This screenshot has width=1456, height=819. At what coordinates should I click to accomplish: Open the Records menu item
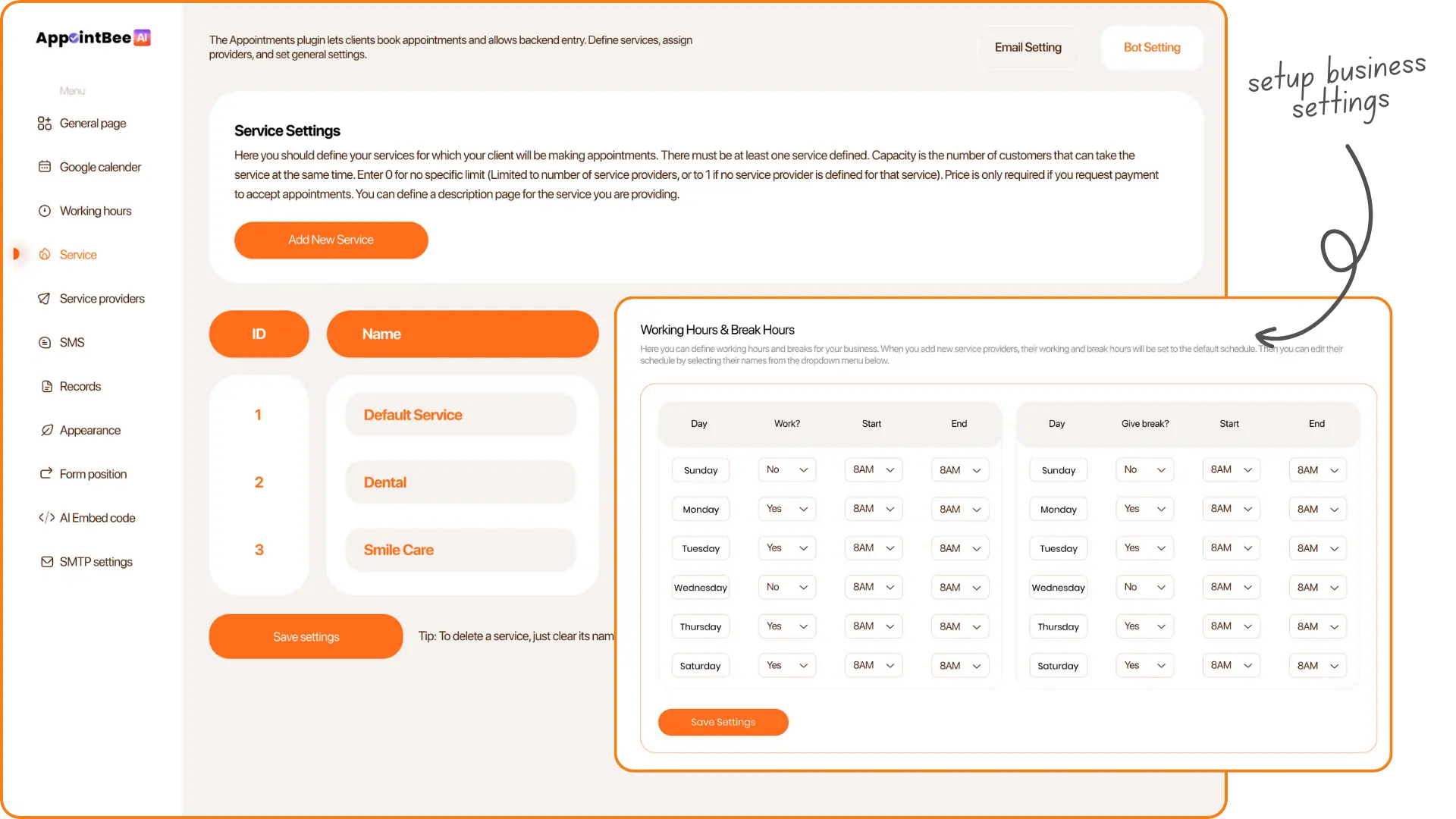[x=80, y=387]
